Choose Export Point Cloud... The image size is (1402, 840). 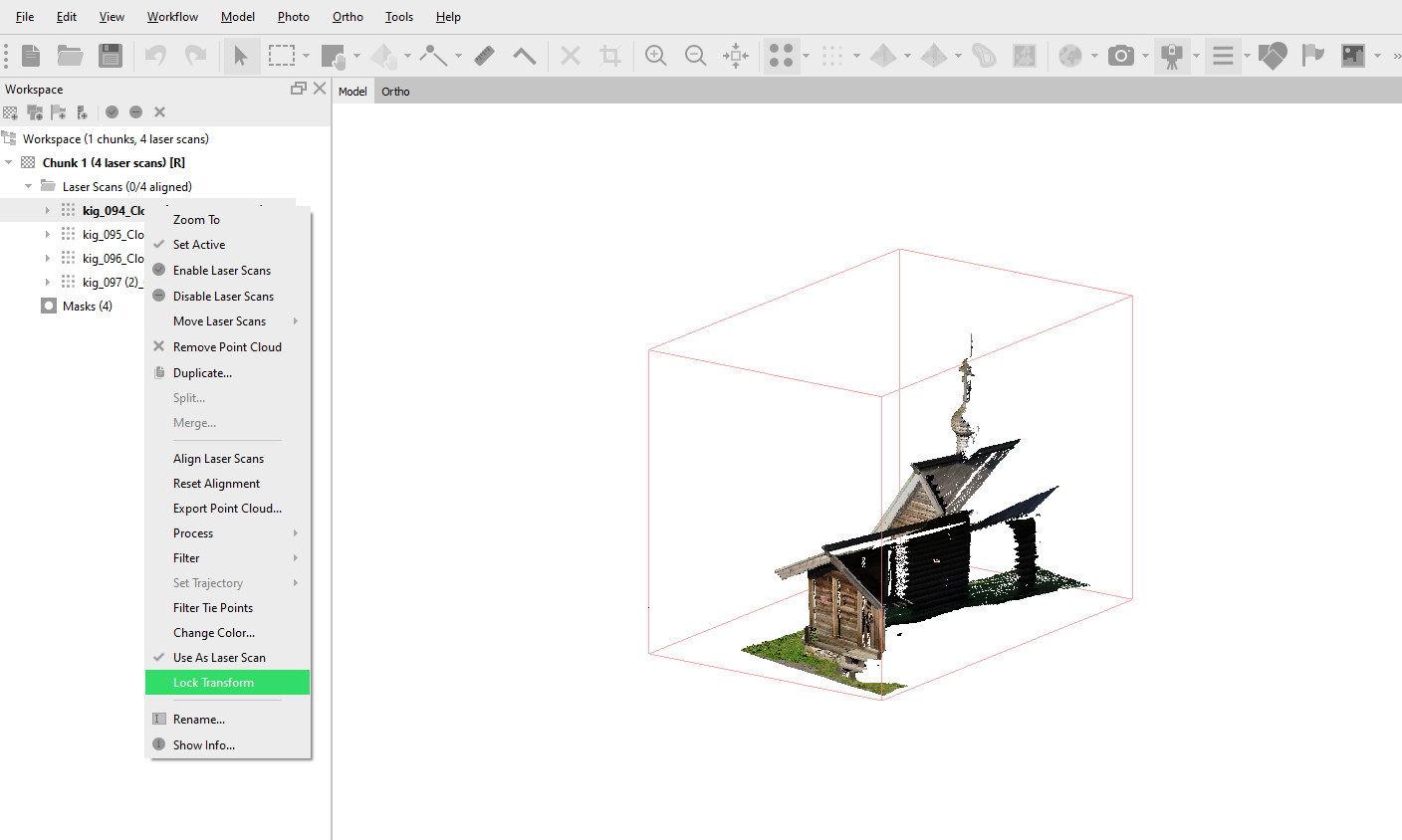pos(227,509)
